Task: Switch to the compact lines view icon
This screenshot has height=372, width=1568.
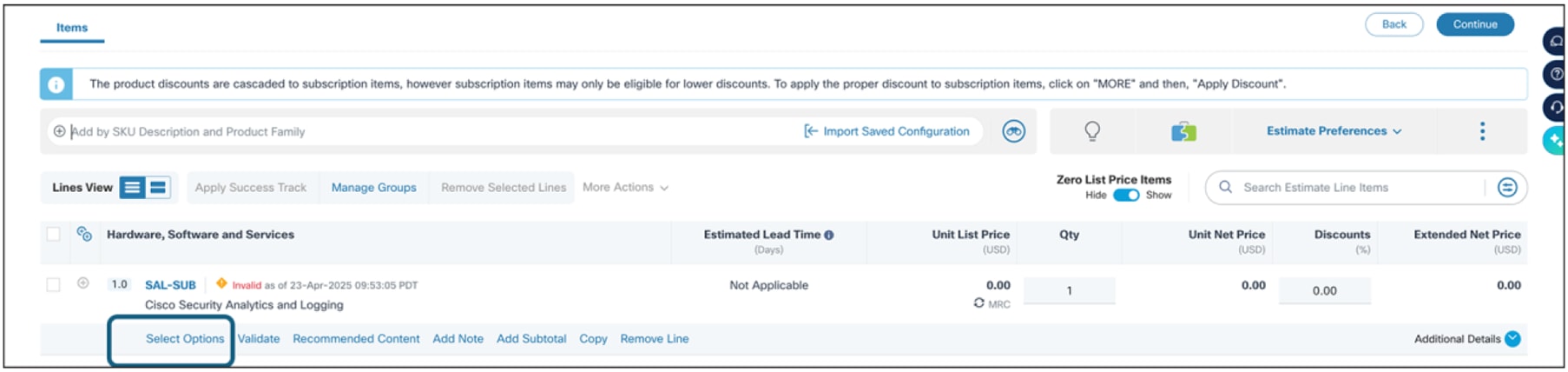Action: [x=158, y=188]
